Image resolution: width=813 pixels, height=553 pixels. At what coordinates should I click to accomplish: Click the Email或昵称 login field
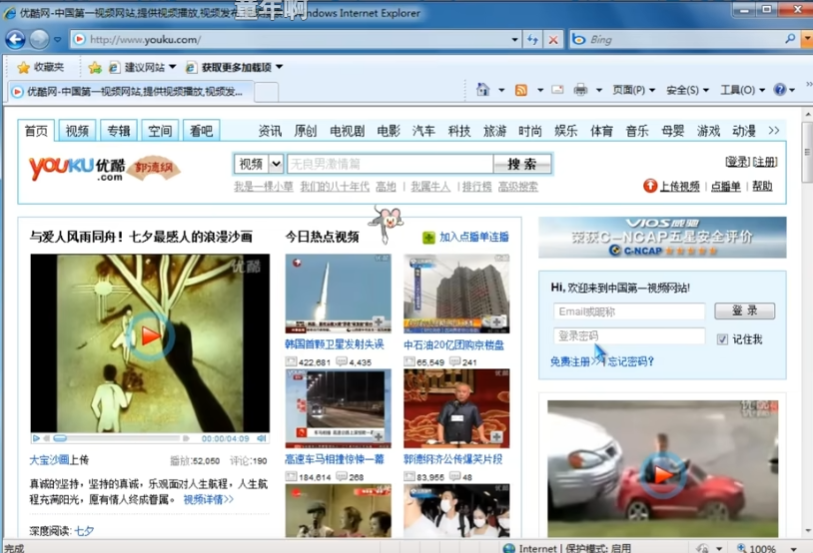tap(629, 311)
